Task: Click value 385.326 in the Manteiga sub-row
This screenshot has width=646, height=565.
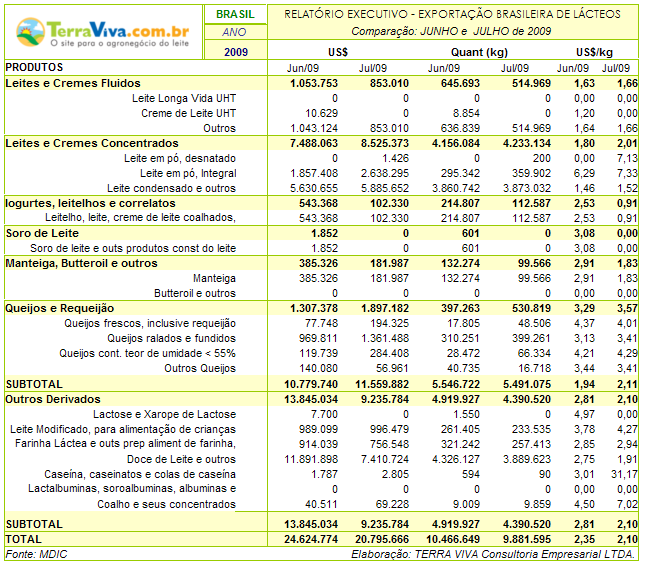Action: [x=318, y=279]
